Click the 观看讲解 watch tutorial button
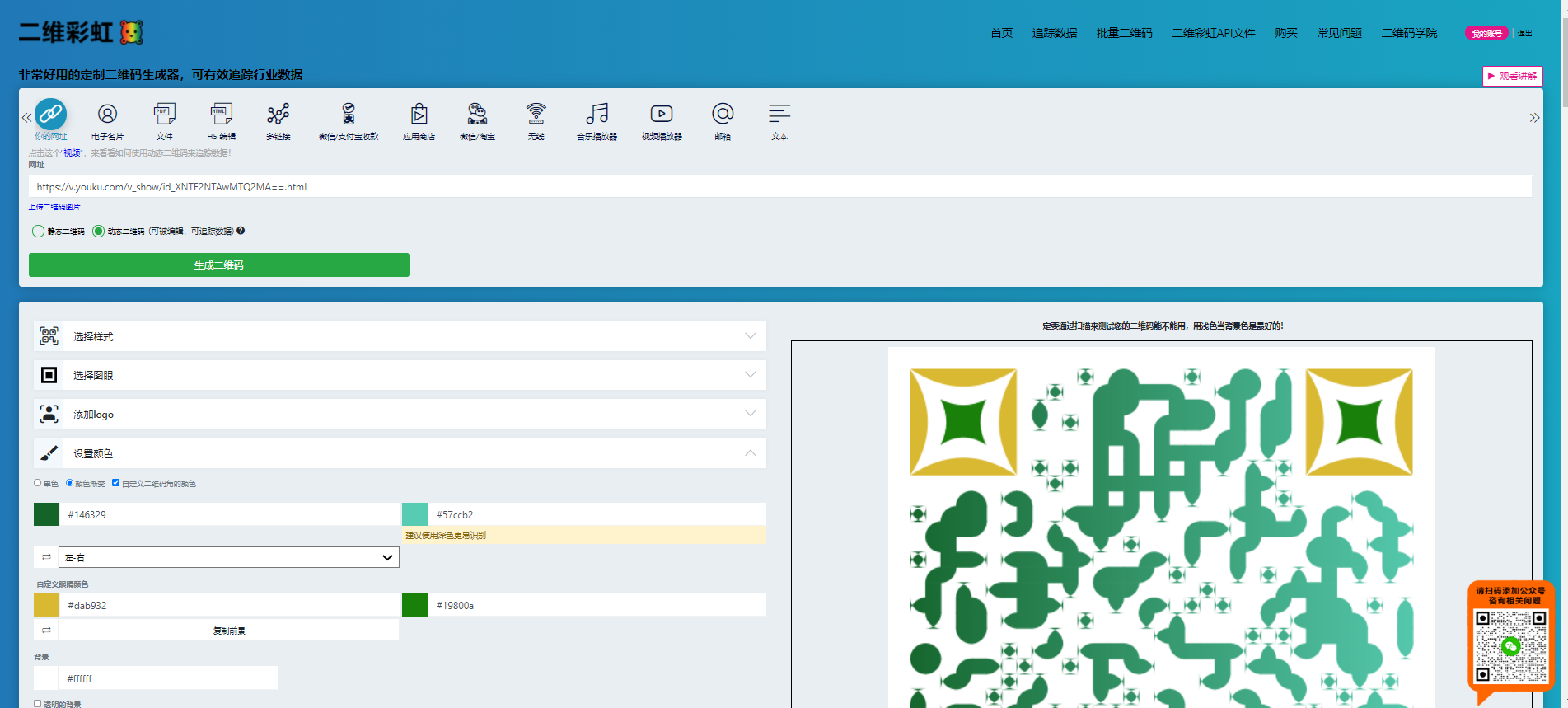Image resolution: width=1568 pixels, height=708 pixels. point(1513,76)
